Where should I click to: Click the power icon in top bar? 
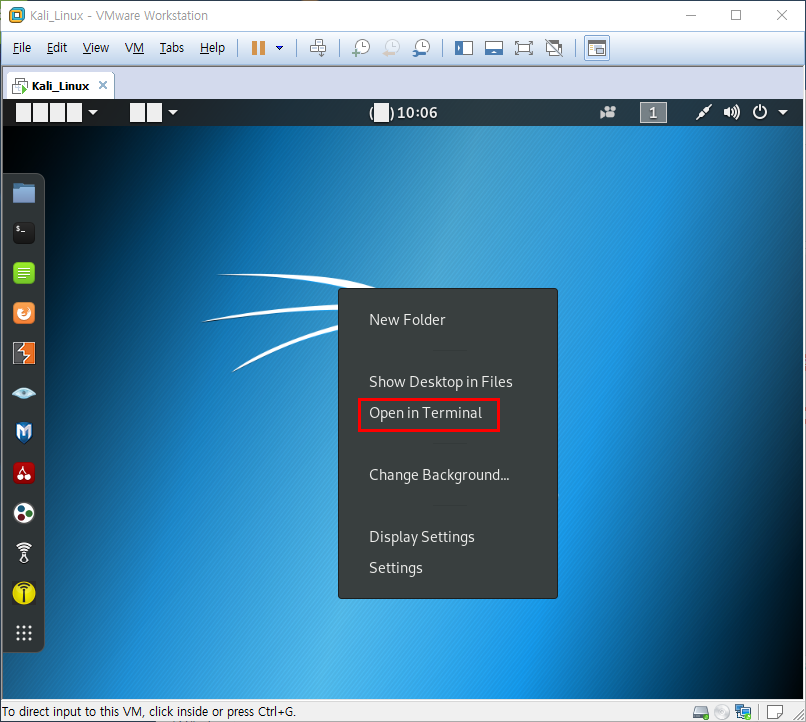pos(760,113)
